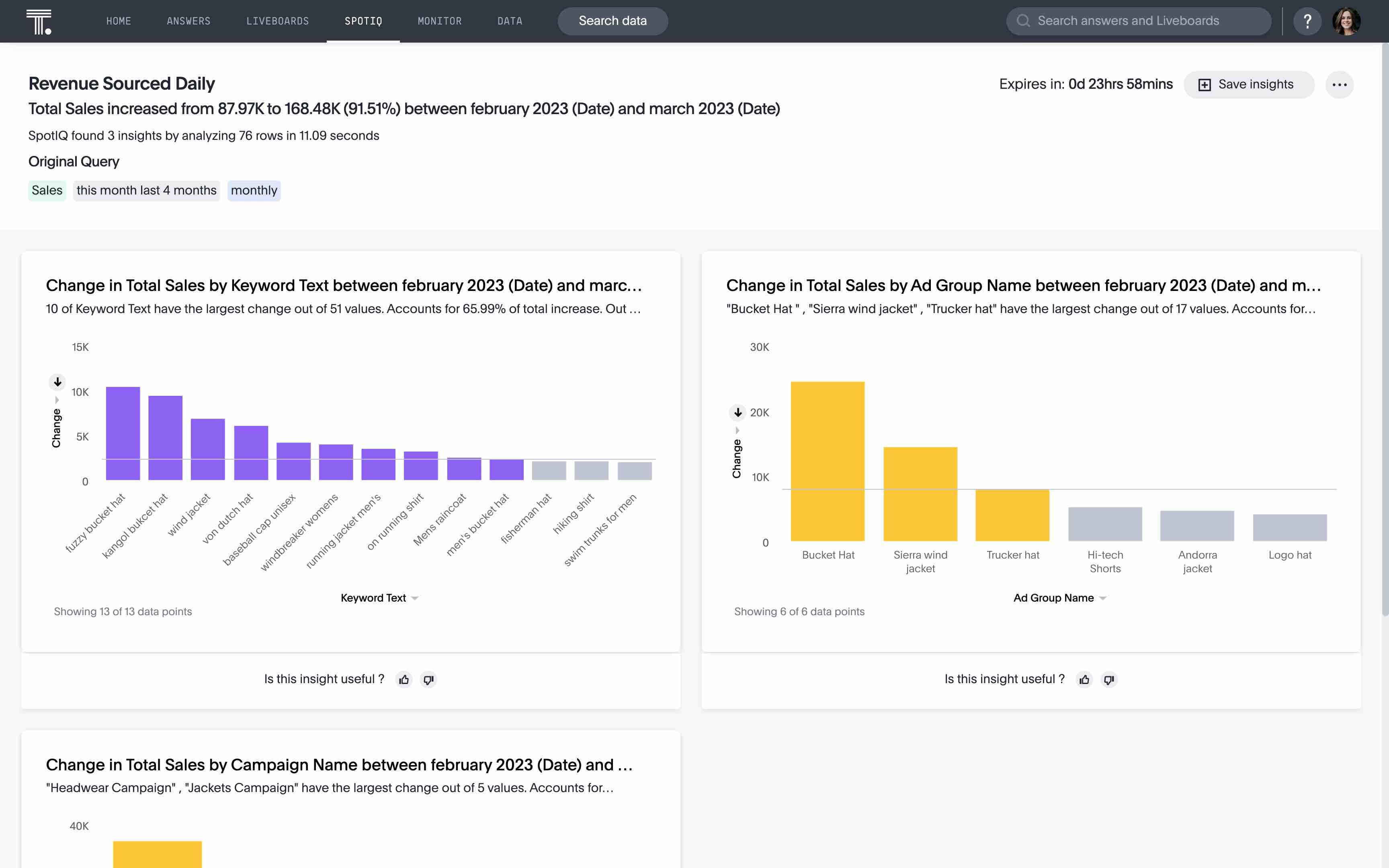The image size is (1389, 868).
Task: Click the Sales query token
Action: coord(47,190)
